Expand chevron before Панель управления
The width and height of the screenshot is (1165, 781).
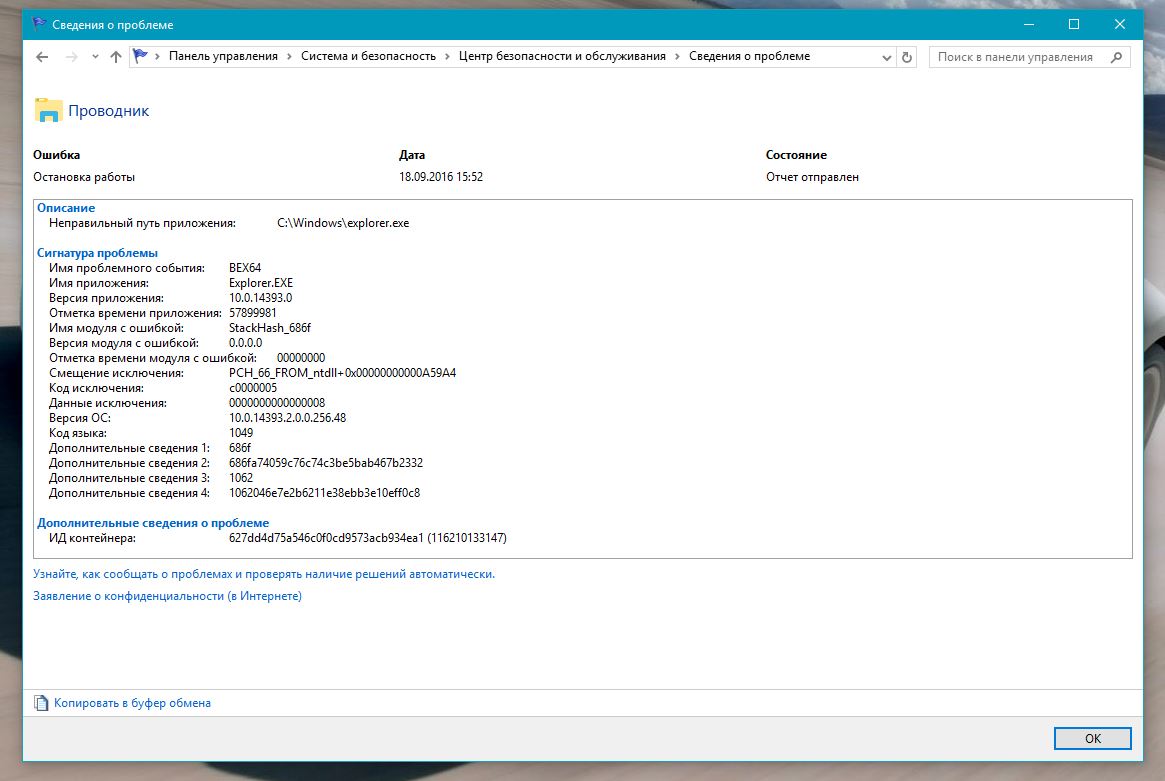tap(158, 56)
